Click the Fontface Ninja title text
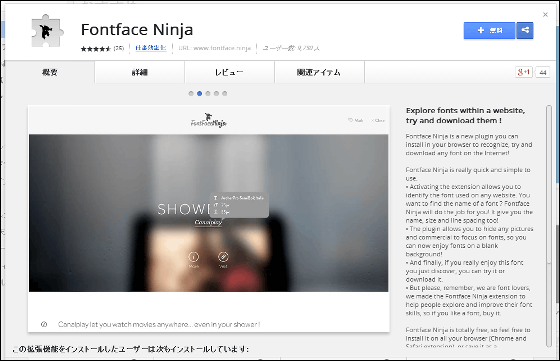Viewport: 560px width, 361px height. [x=137, y=30]
